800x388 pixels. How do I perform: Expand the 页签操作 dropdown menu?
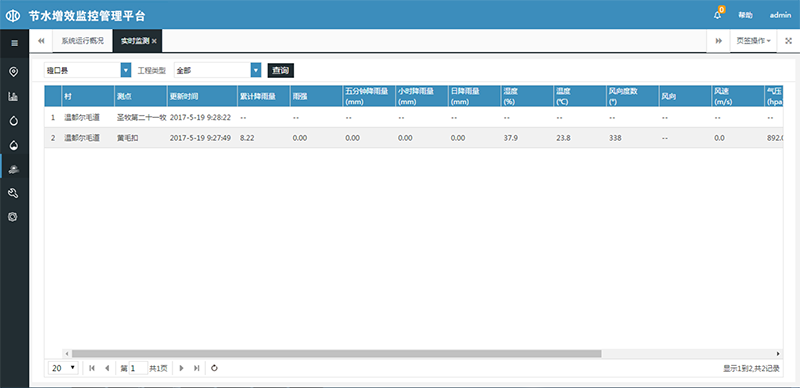[x=753, y=41]
